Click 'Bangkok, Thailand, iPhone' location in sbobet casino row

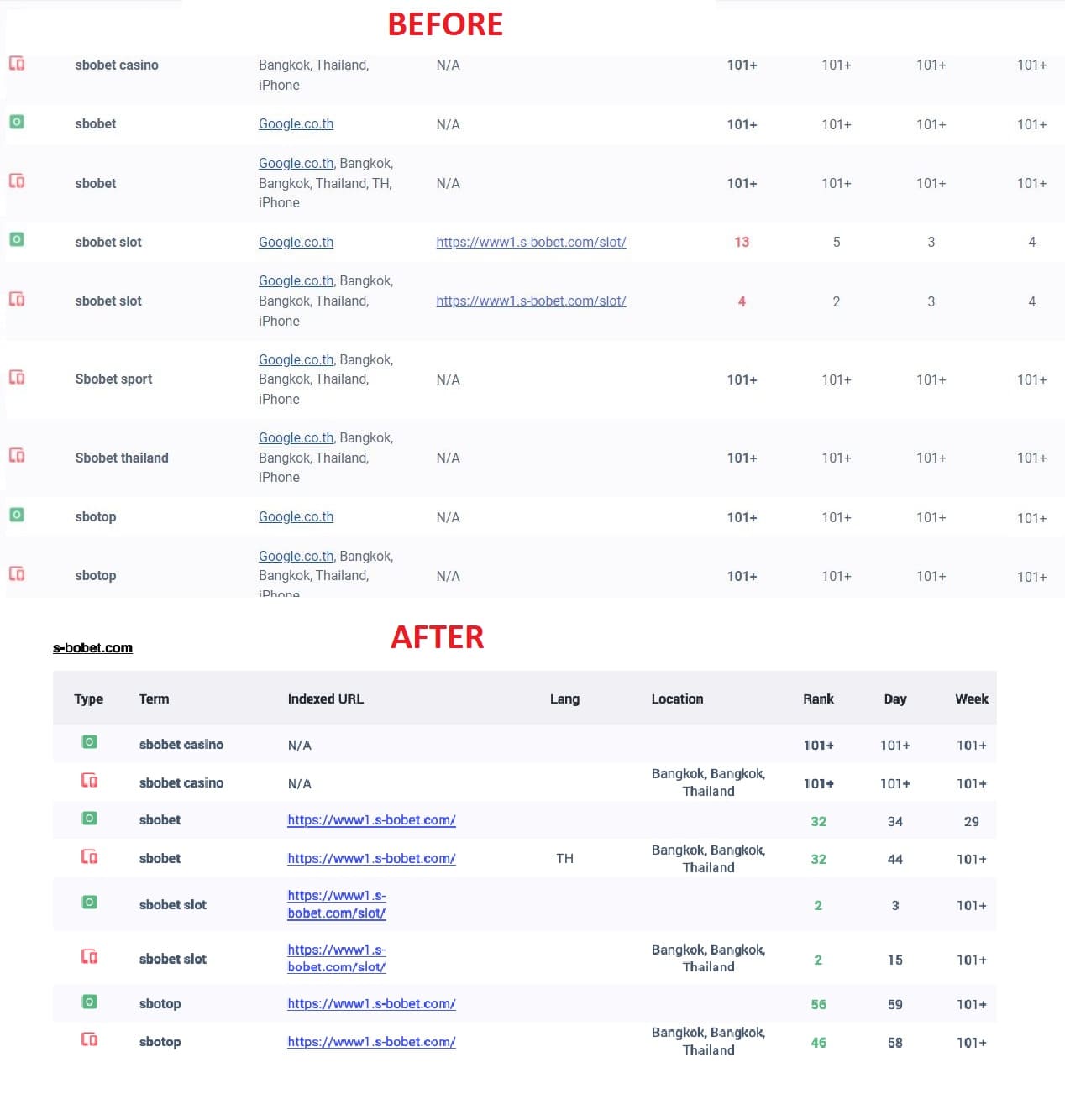[x=313, y=76]
